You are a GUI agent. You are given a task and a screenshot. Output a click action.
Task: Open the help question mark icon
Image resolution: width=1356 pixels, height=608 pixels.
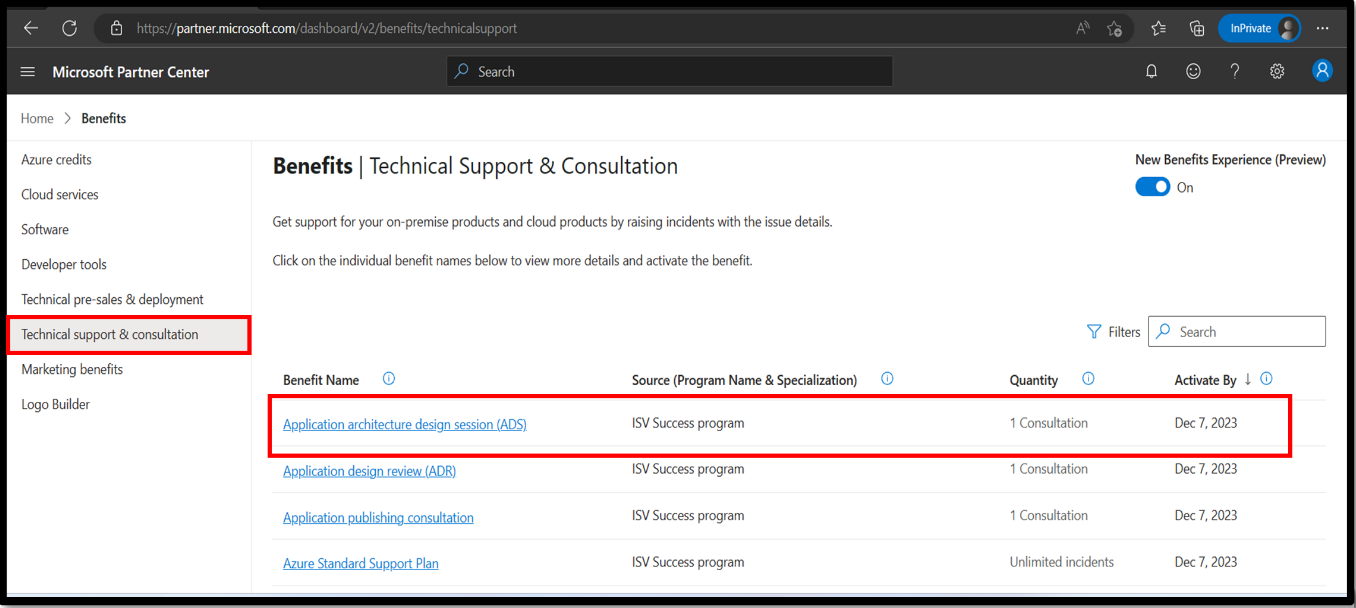click(1235, 72)
